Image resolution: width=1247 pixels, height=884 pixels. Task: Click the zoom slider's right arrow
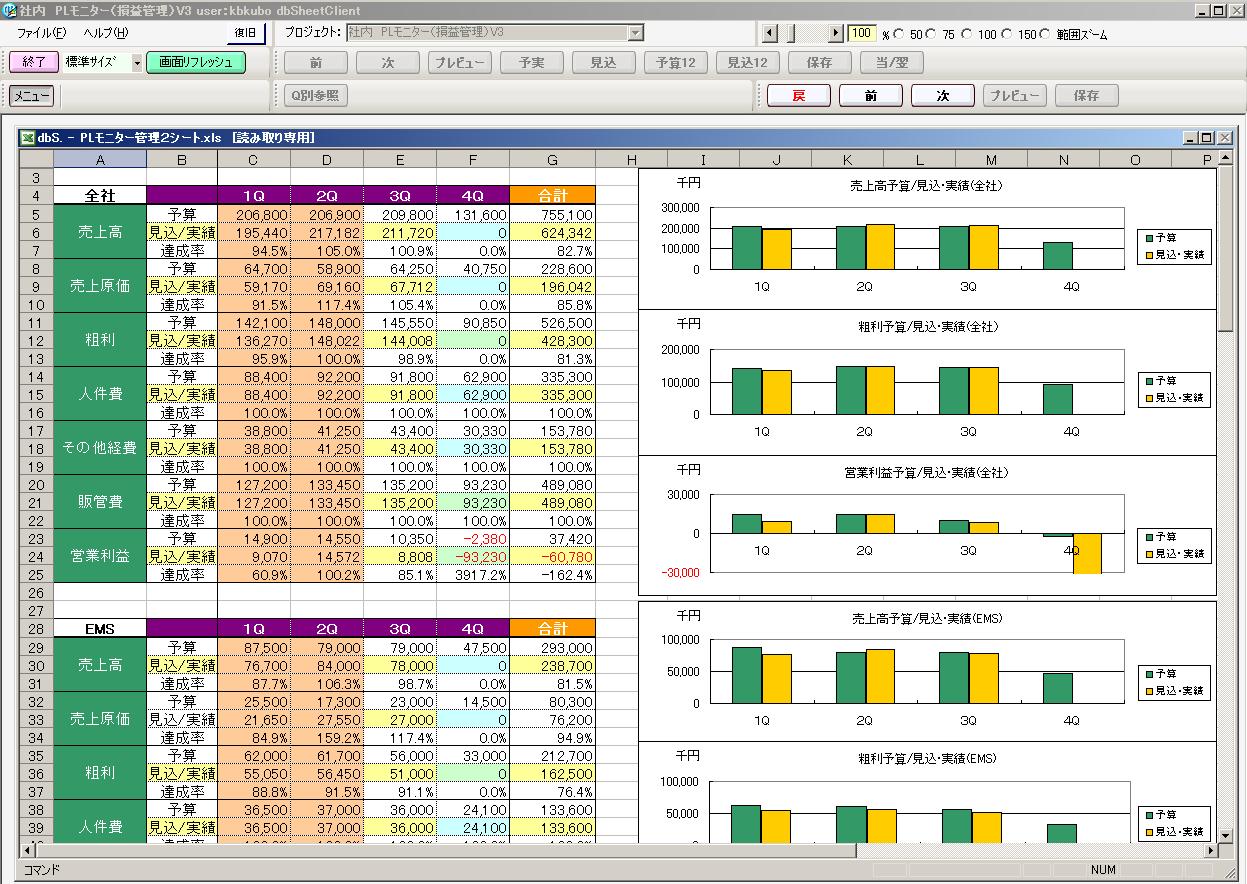(x=836, y=33)
